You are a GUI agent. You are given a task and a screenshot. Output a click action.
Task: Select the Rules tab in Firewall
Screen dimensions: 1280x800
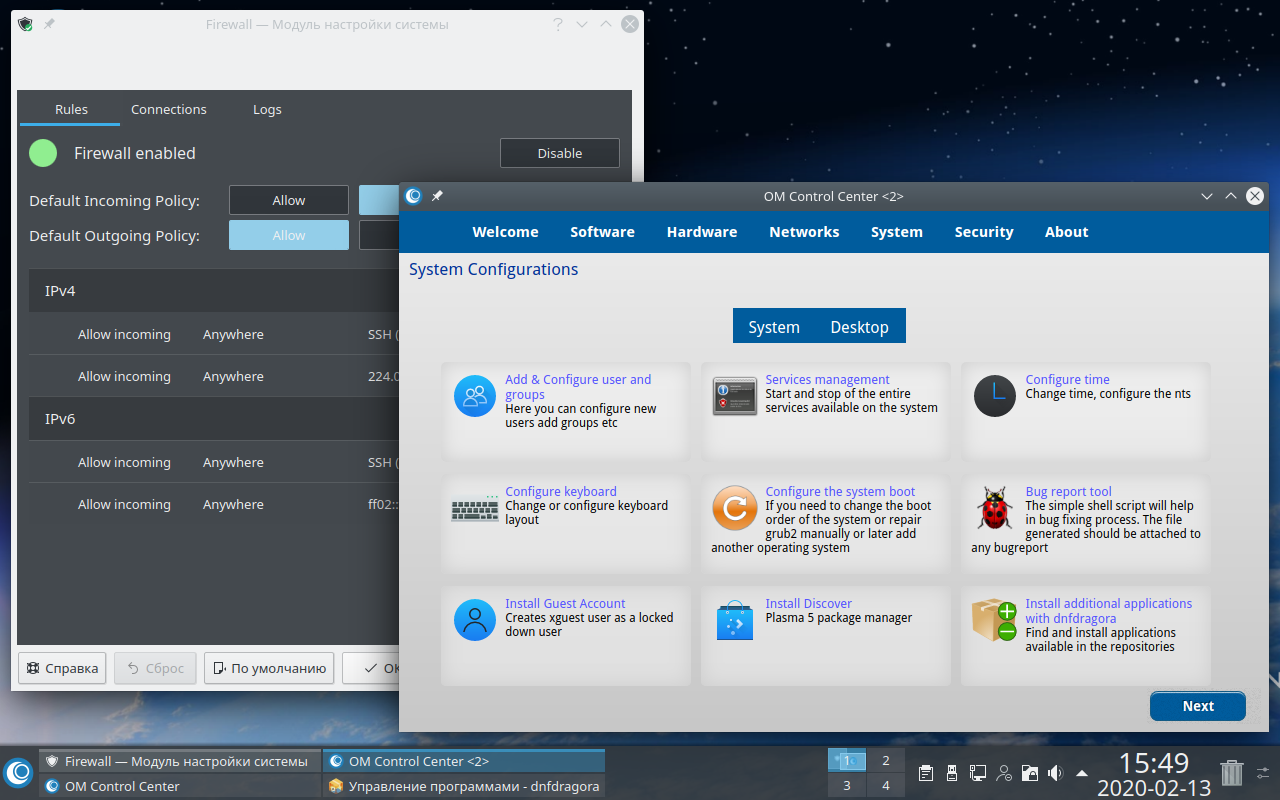[71, 109]
